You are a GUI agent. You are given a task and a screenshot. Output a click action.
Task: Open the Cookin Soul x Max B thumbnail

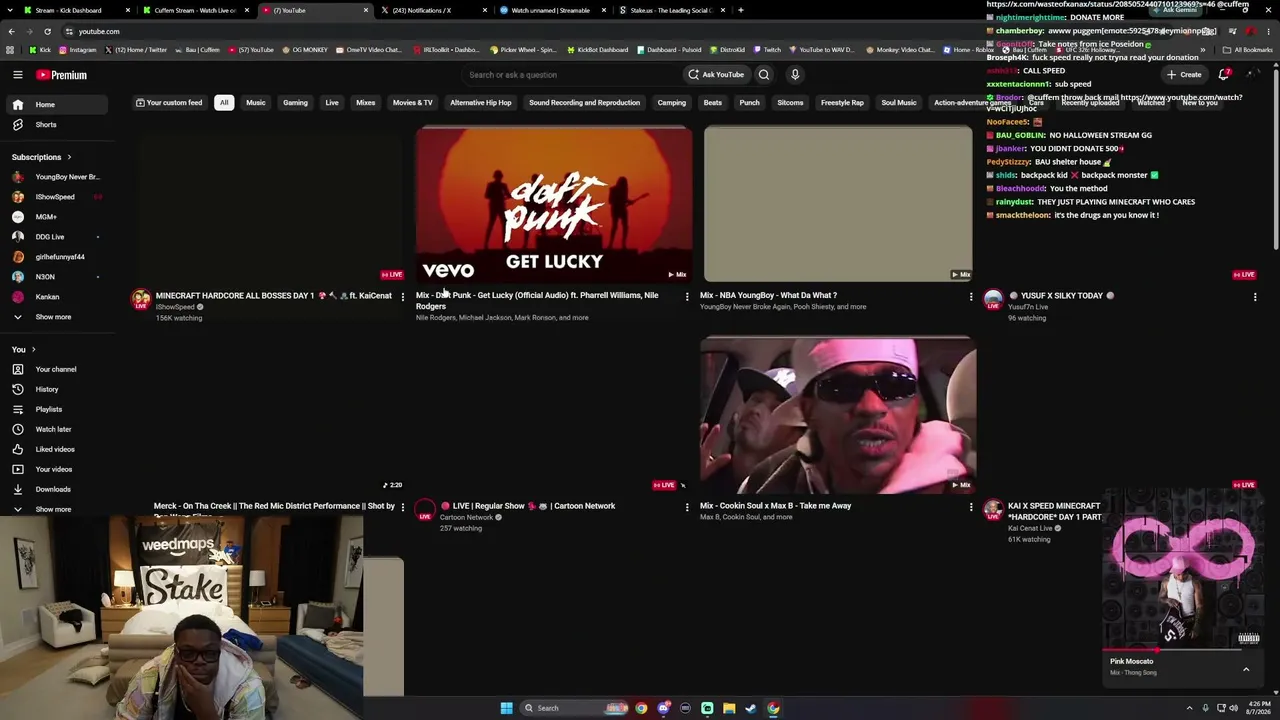click(838, 415)
